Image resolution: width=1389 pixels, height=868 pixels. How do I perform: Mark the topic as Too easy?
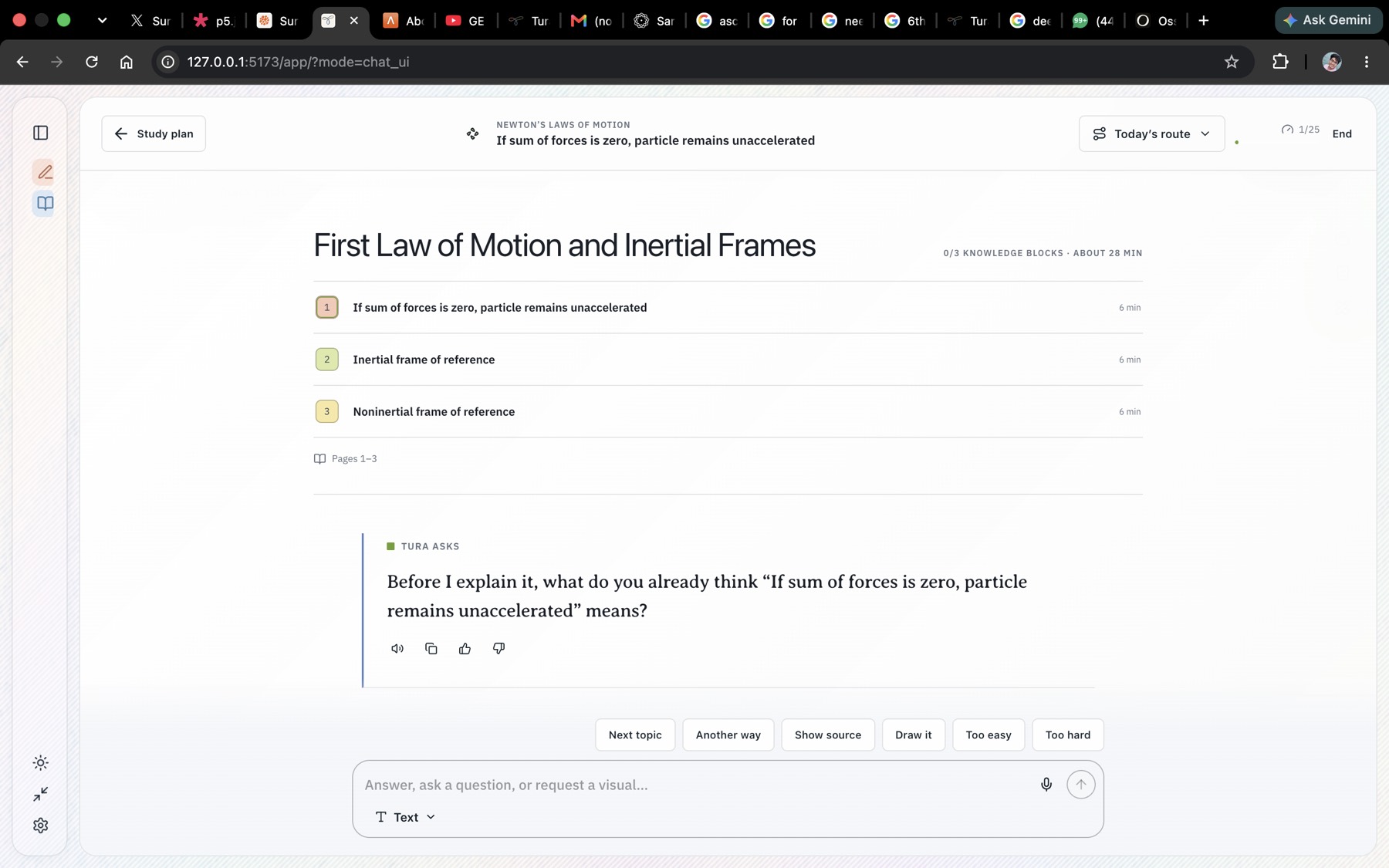click(989, 735)
